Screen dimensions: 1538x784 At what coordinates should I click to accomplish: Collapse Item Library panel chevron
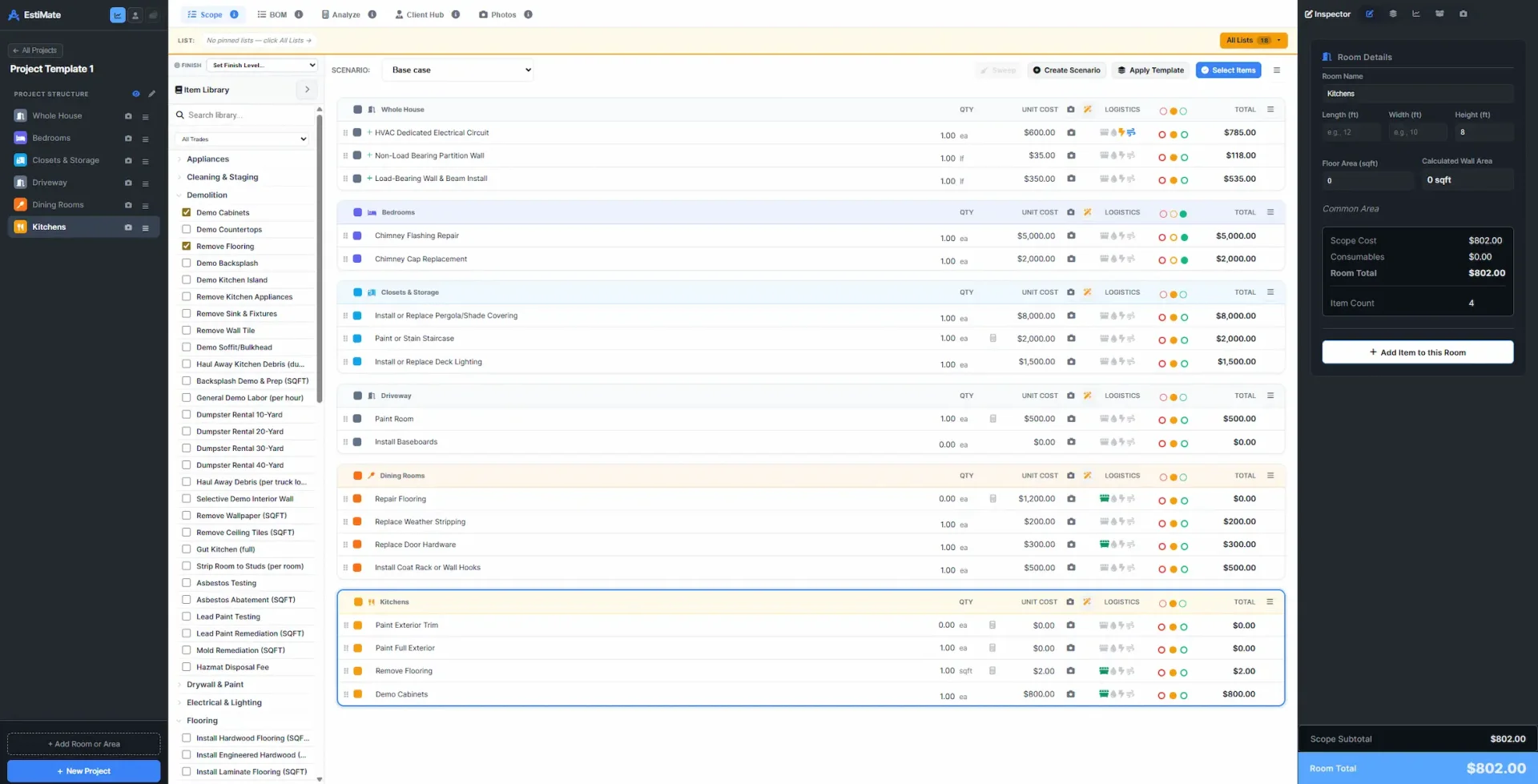pyautogui.click(x=307, y=90)
